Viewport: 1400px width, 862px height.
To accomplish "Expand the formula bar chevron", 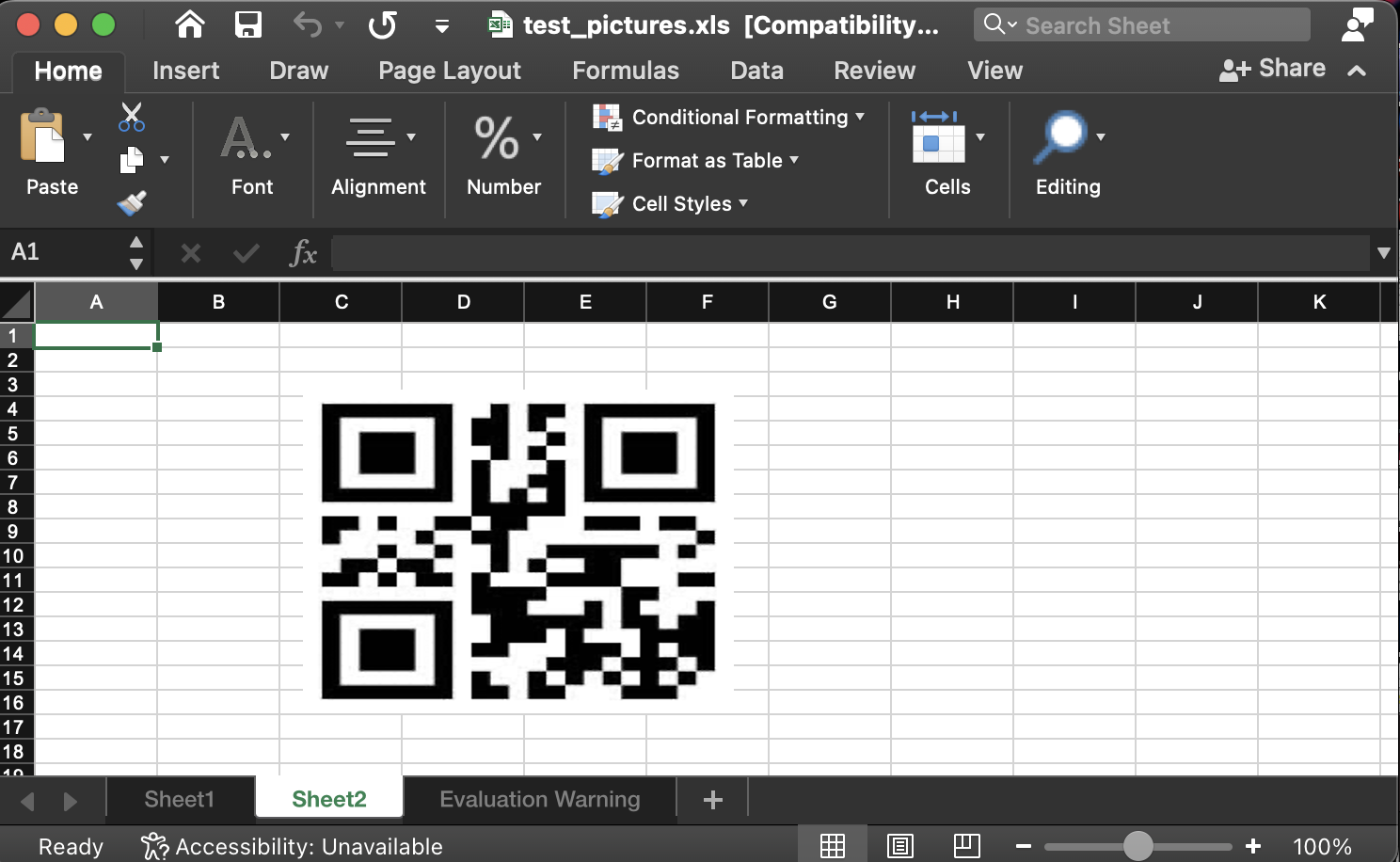I will tap(1383, 252).
